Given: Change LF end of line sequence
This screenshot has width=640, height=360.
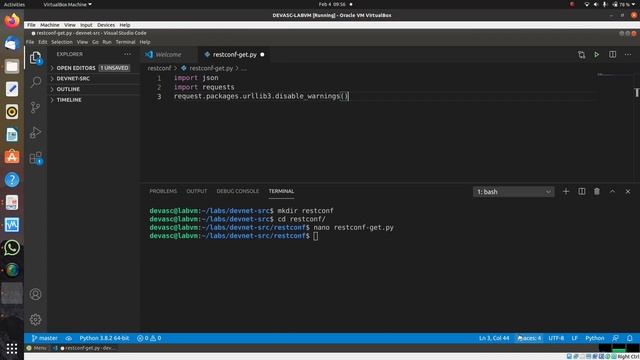Looking at the screenshot, I should (574, 338).
